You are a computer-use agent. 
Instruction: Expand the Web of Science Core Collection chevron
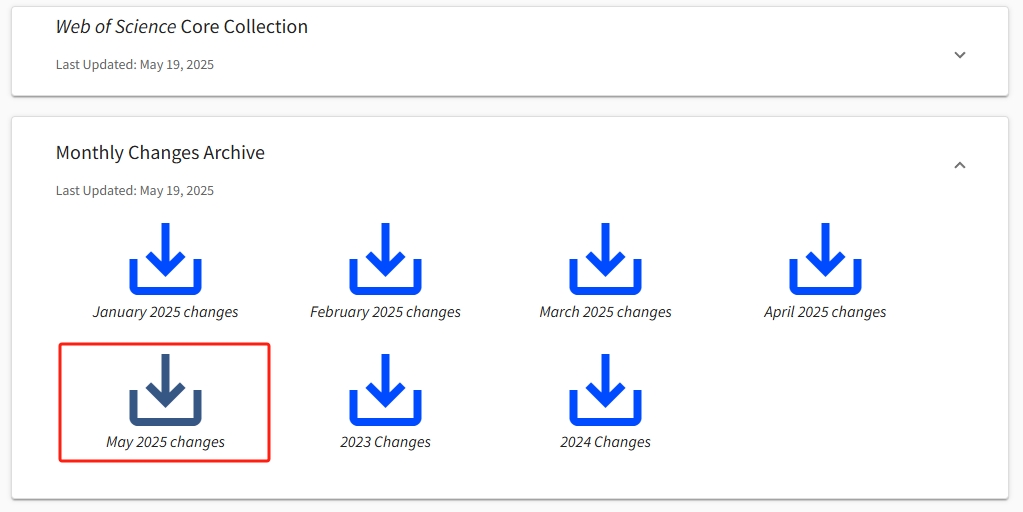960,55
